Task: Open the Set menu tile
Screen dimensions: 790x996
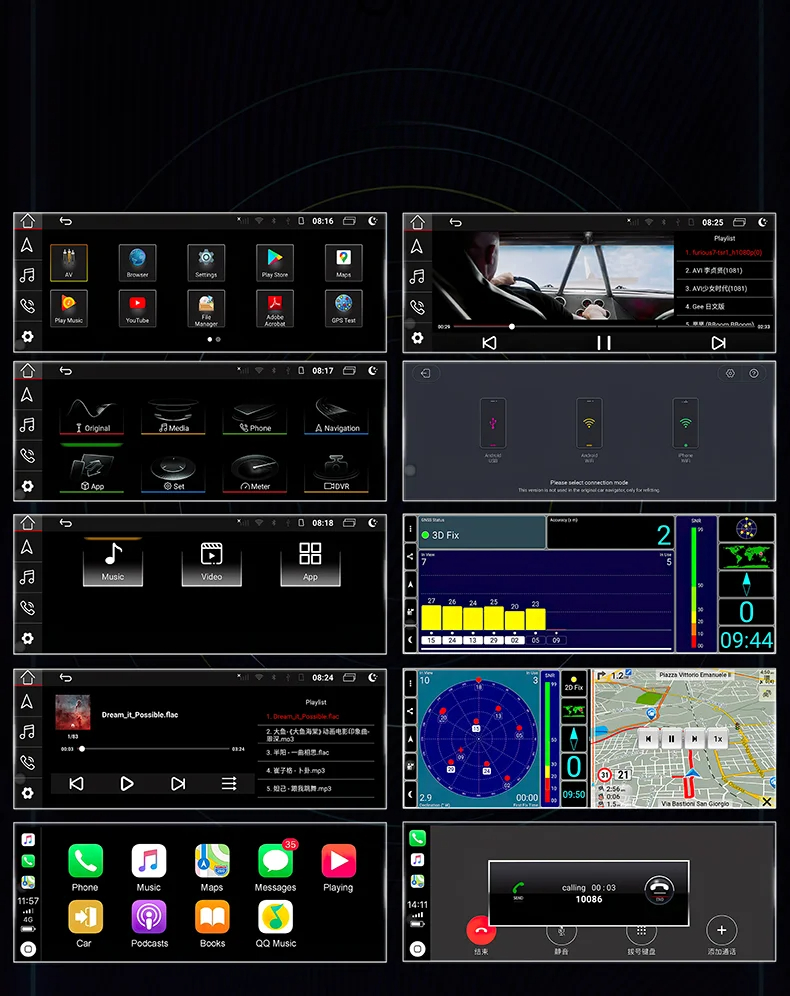Action: click(x=173, y=474)
